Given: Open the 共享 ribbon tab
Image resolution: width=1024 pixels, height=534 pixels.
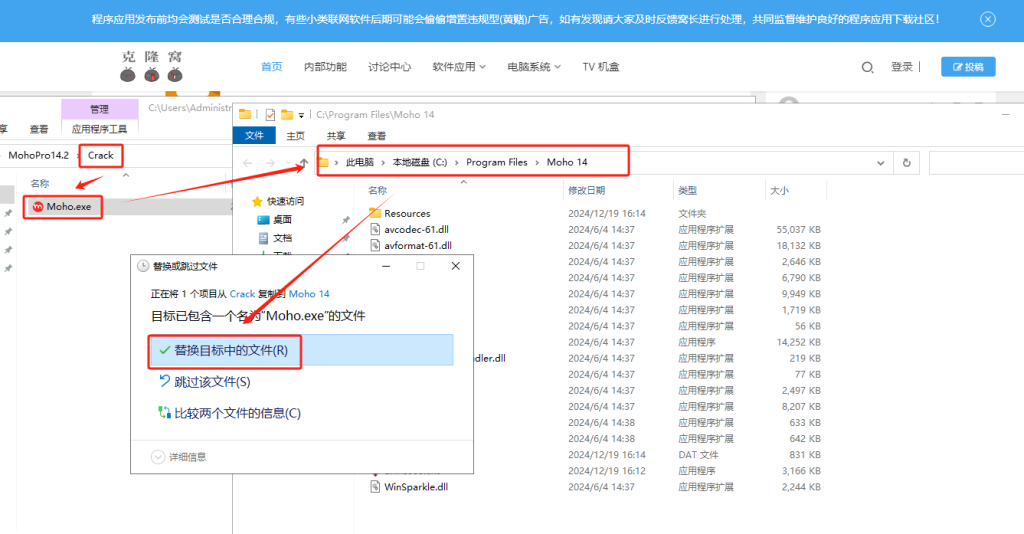Looking at the screenshot, I should pyautogui.click(x=336, y=136).
